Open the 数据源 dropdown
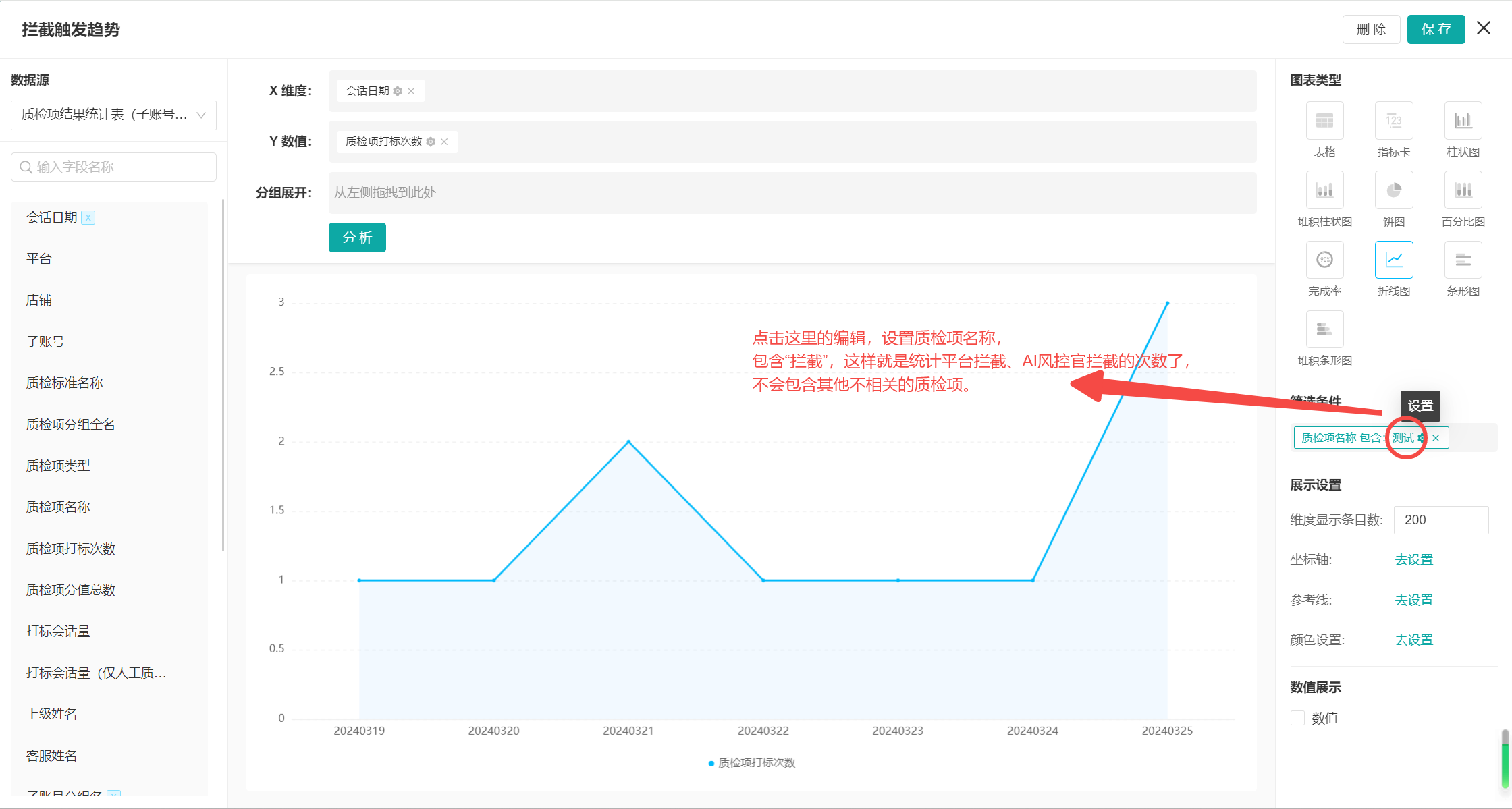This screenshot has height=809, width=1512. pos(113,115)
